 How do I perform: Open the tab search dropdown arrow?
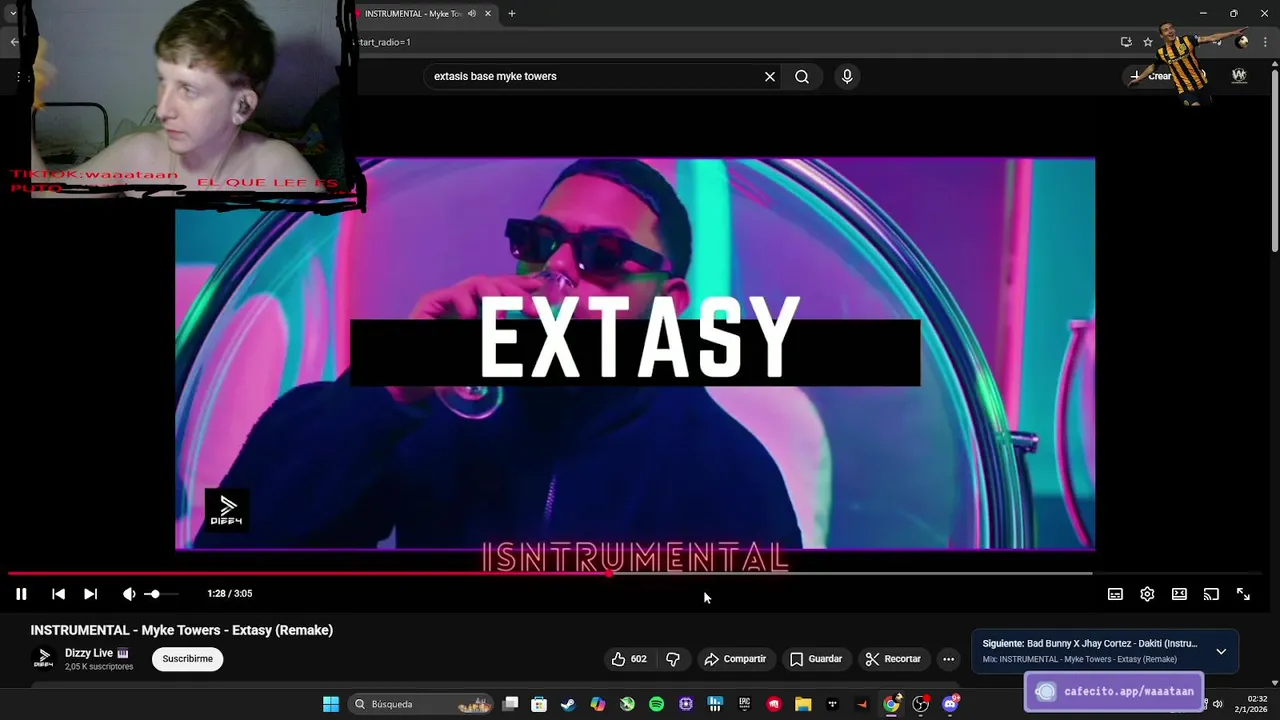coord(12,13)
